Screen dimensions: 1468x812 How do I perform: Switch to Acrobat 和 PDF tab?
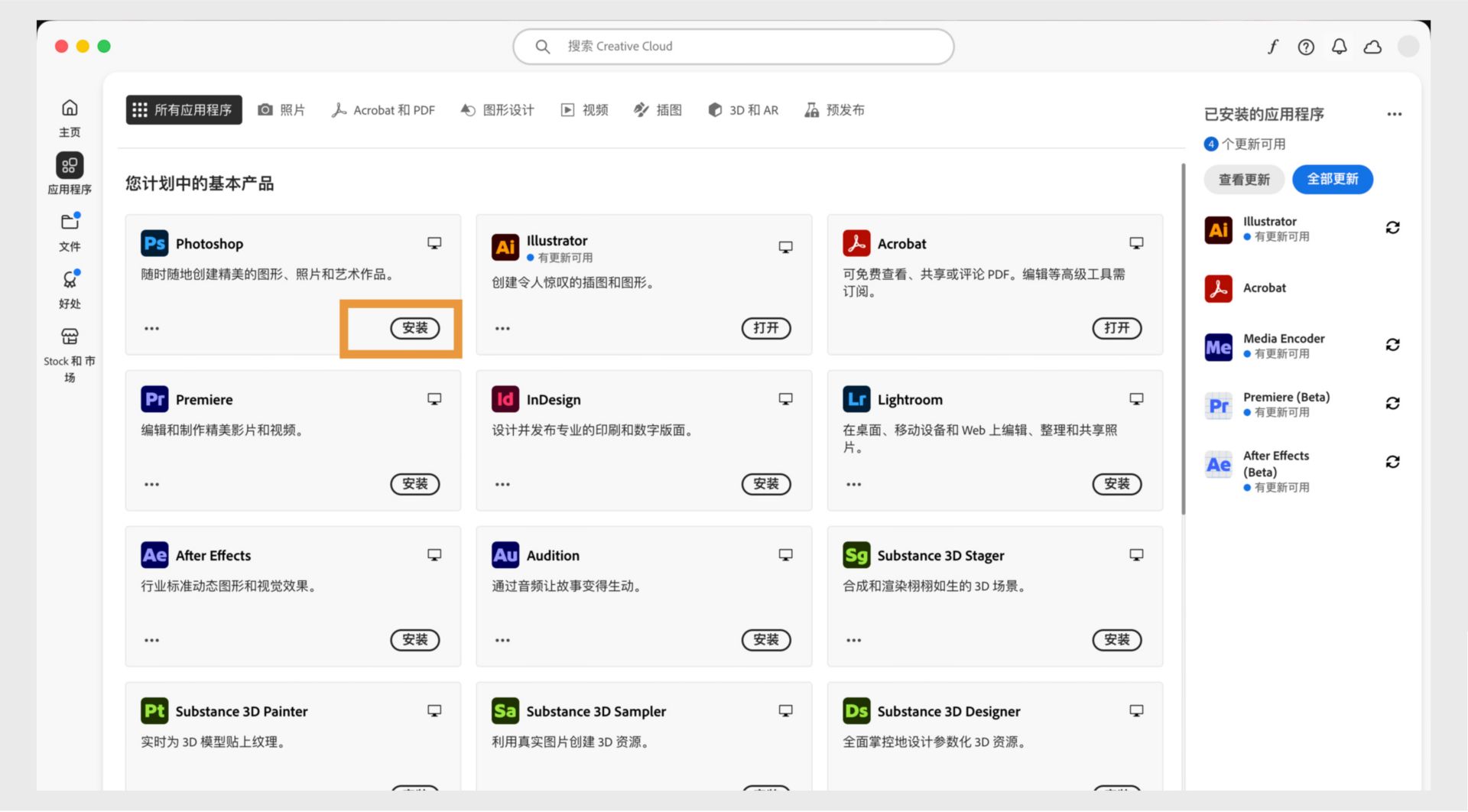(x=383, y=110)
